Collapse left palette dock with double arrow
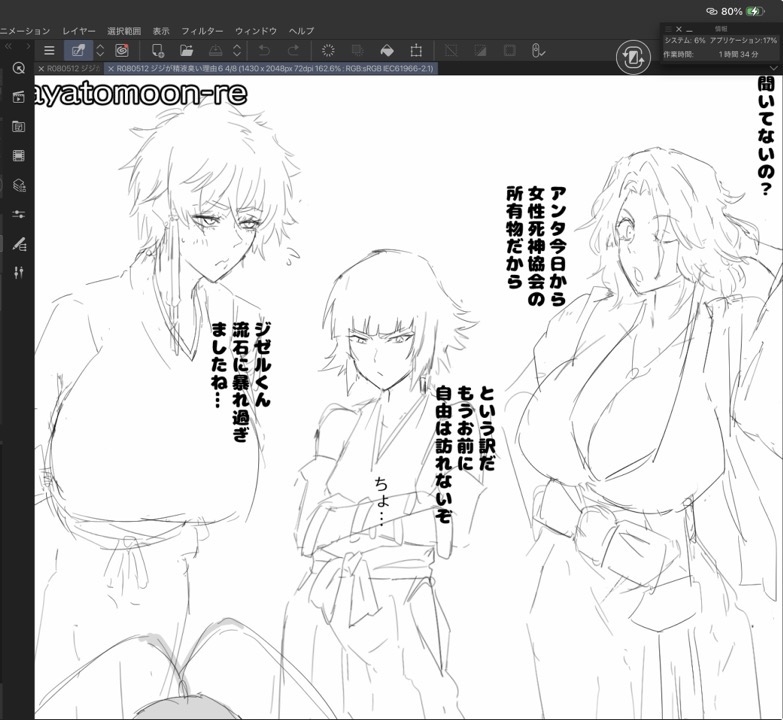783x720 pixels. (8, 46)
